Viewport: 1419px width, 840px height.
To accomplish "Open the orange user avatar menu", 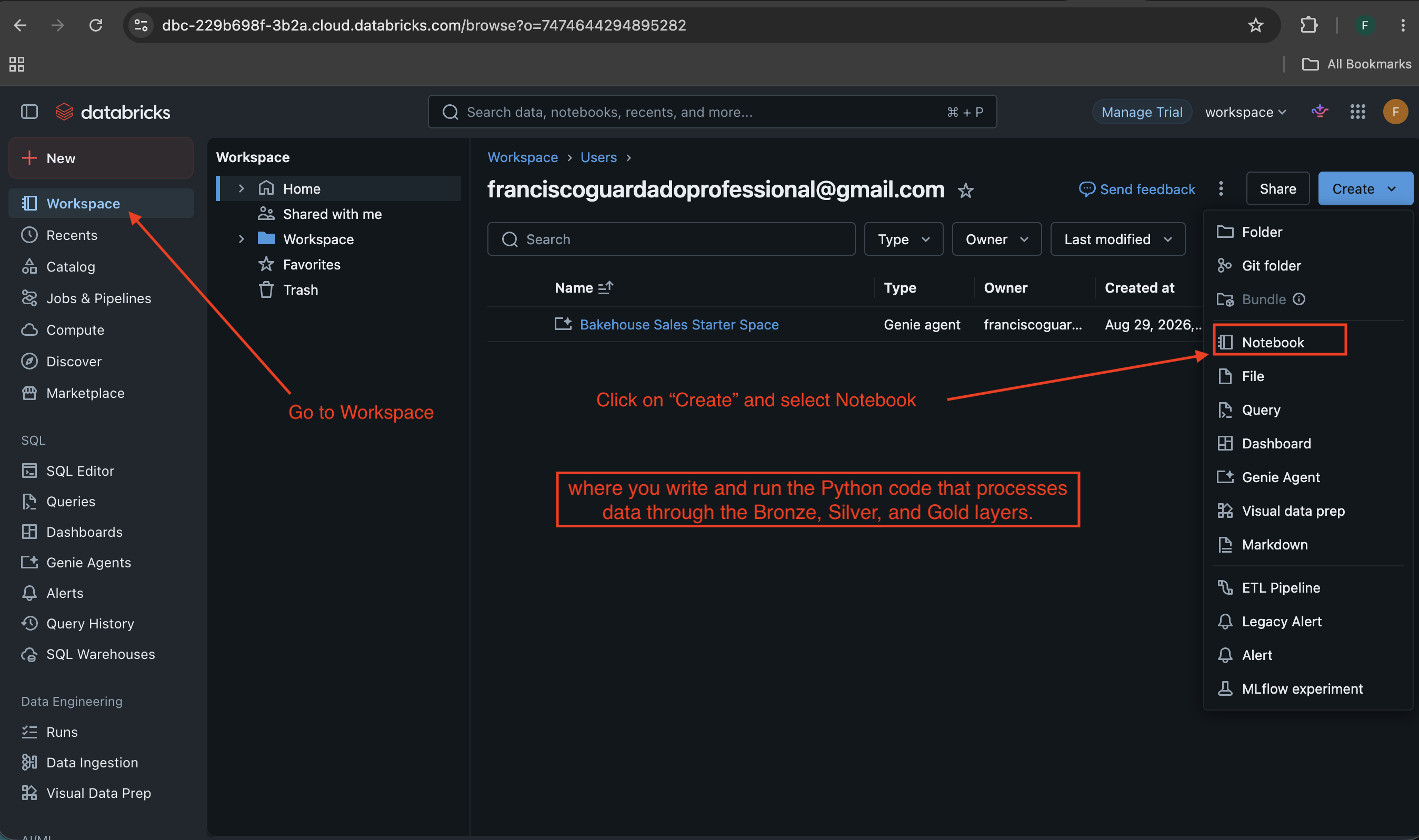I will tap(1395, 112).
